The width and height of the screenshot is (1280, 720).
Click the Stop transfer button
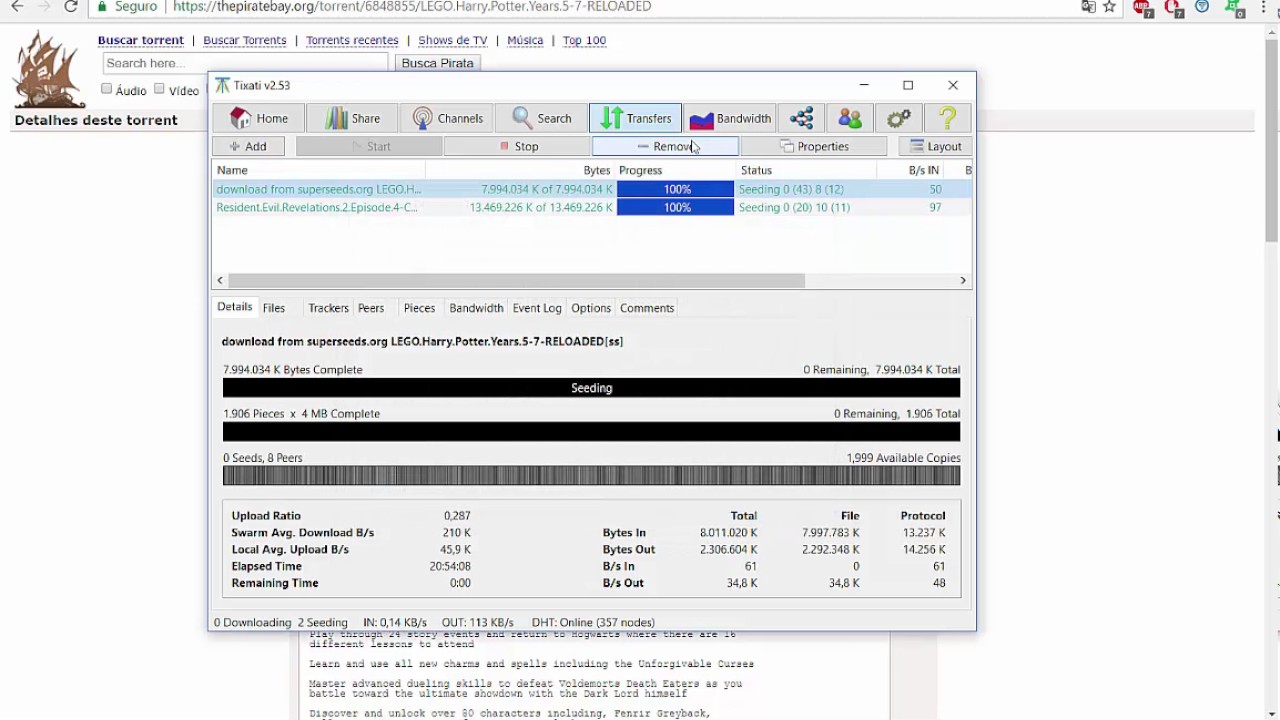(x=518, y=146)
